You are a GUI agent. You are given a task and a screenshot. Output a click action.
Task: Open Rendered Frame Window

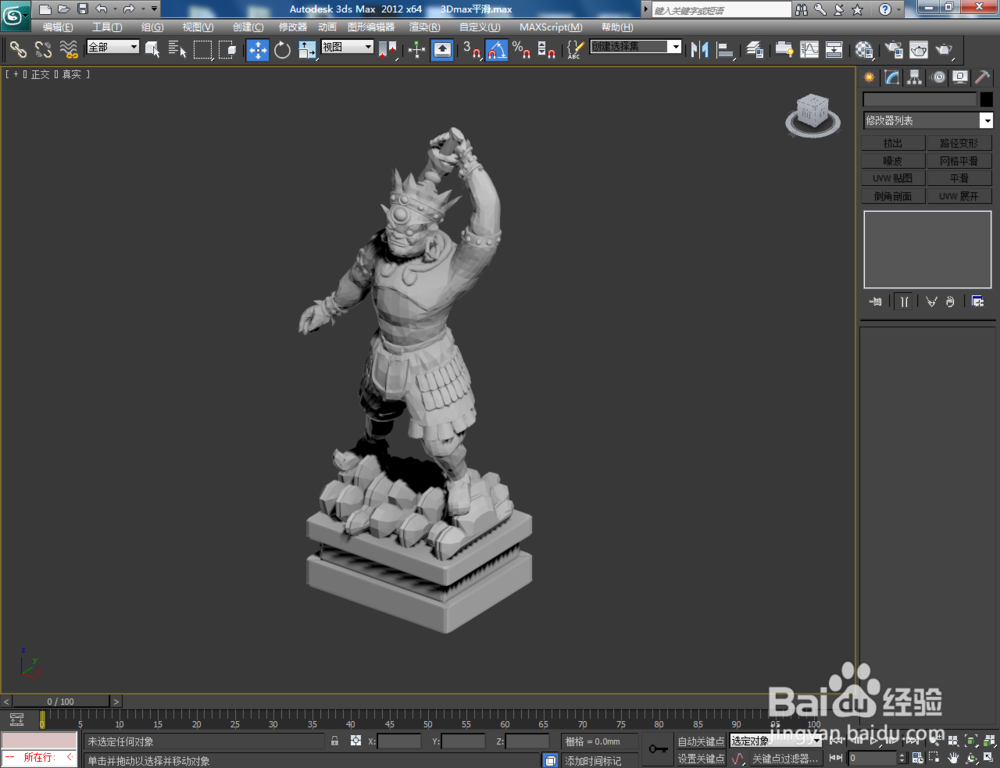[x=918, y=50]
